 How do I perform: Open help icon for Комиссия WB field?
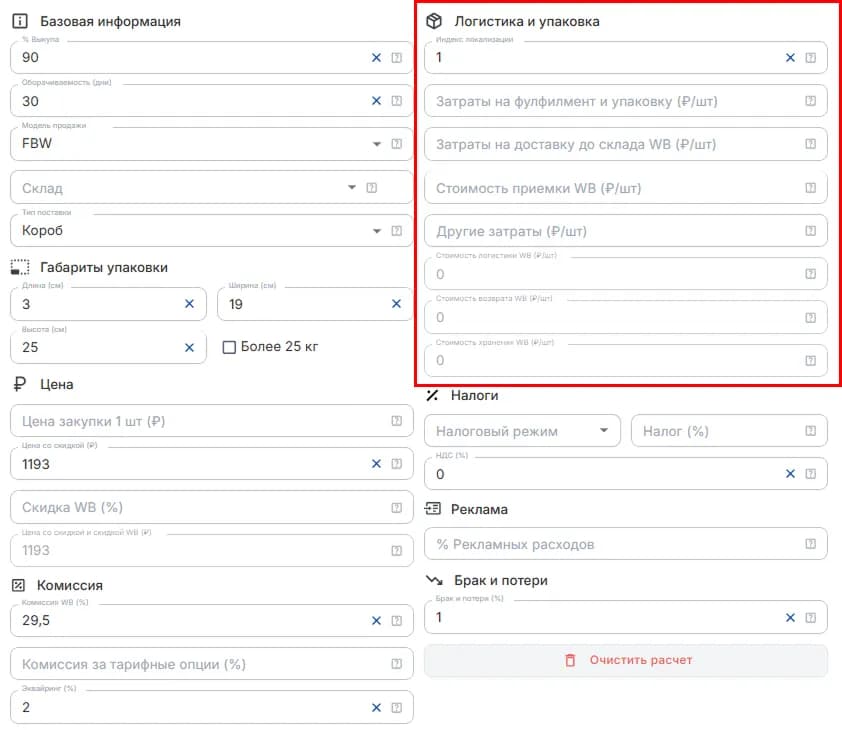pyautogui.click(x=396, y=621)
